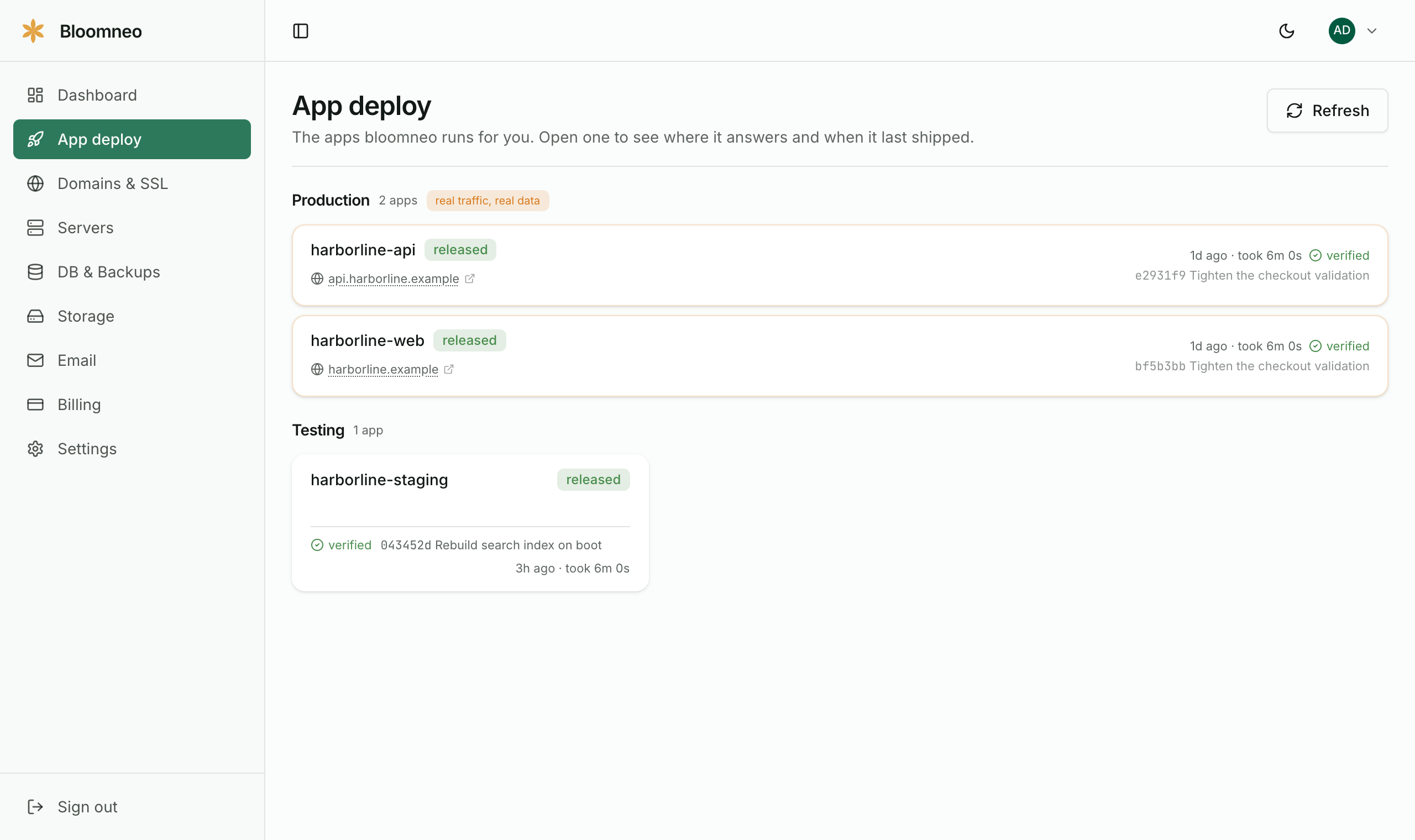Click the Refresh button
This screenshot has width=1415, height=840.
[1327, 111]
